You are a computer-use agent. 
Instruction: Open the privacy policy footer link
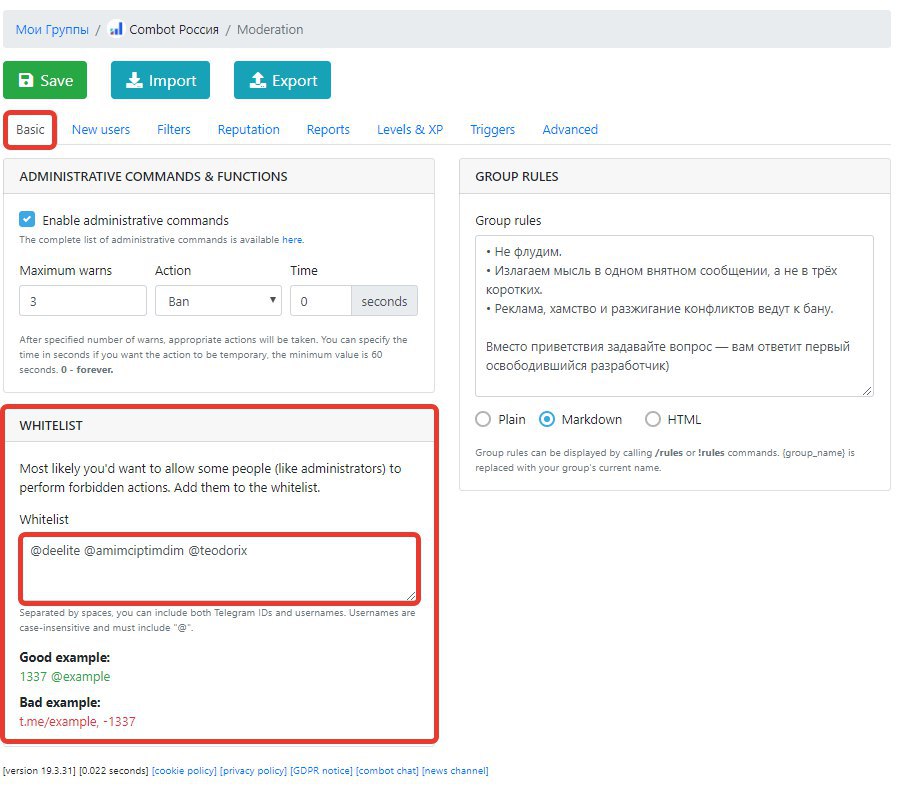[x=253, y=771]
